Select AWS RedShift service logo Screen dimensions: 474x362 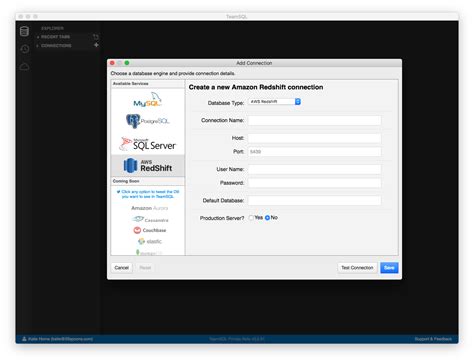[148, 165]
